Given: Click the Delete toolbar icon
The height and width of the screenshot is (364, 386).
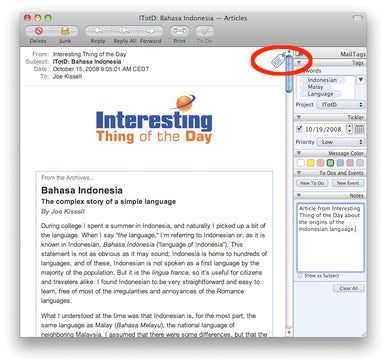Looking at the screenshot, I should click(x=39, y=31).
